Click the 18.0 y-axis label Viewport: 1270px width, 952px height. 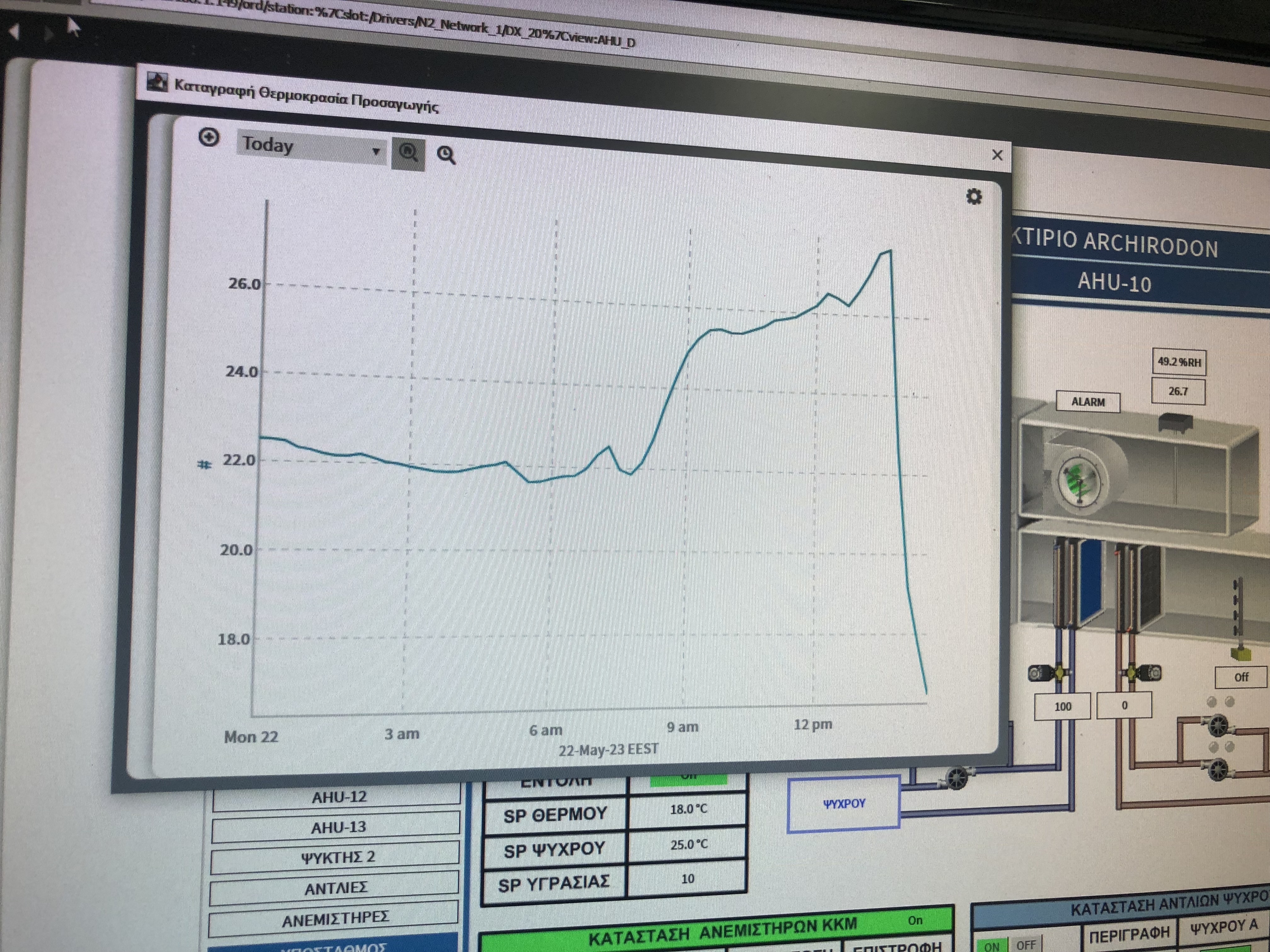[x=234, y=639]
